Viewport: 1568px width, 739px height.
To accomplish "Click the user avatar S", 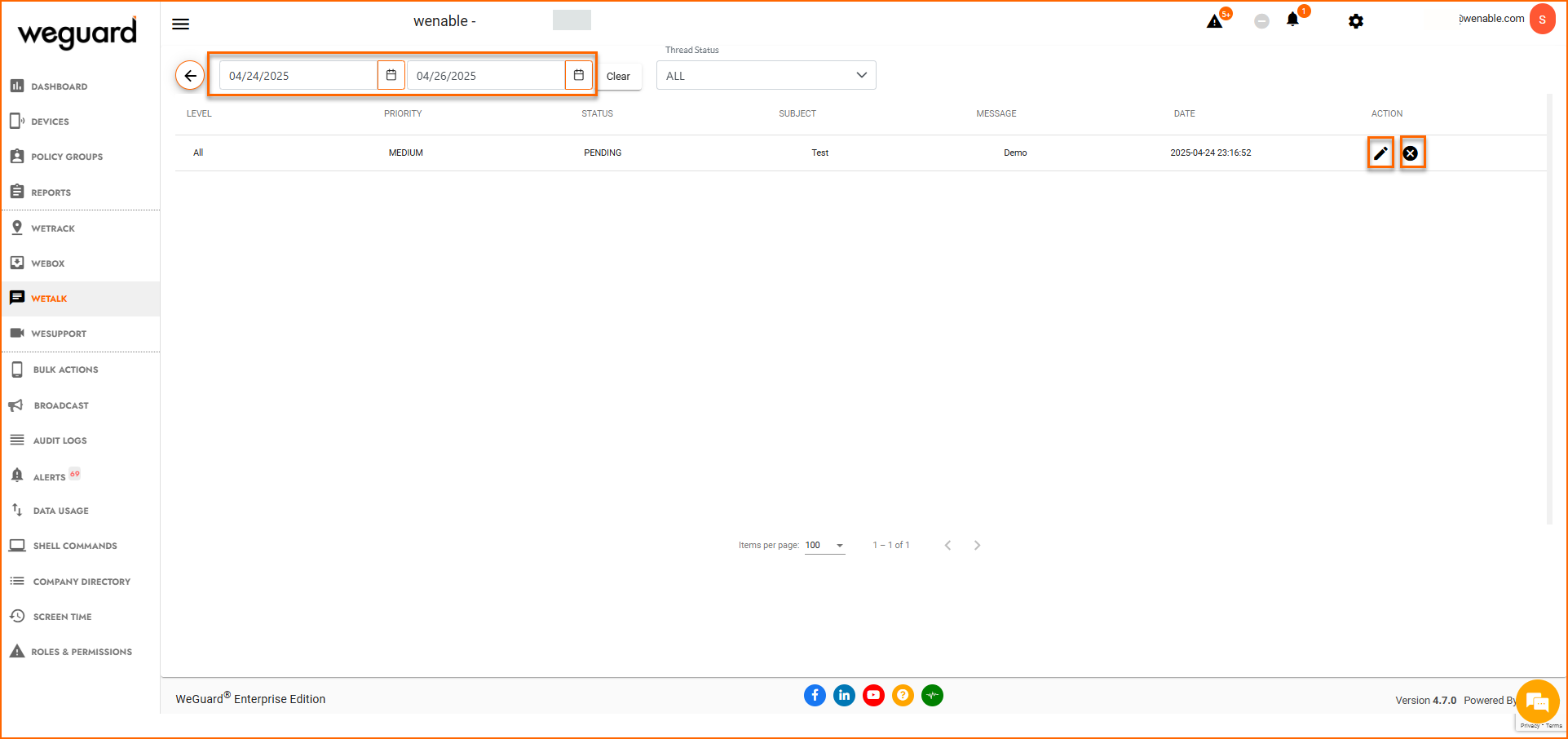I will click(x=1542, y=20).
